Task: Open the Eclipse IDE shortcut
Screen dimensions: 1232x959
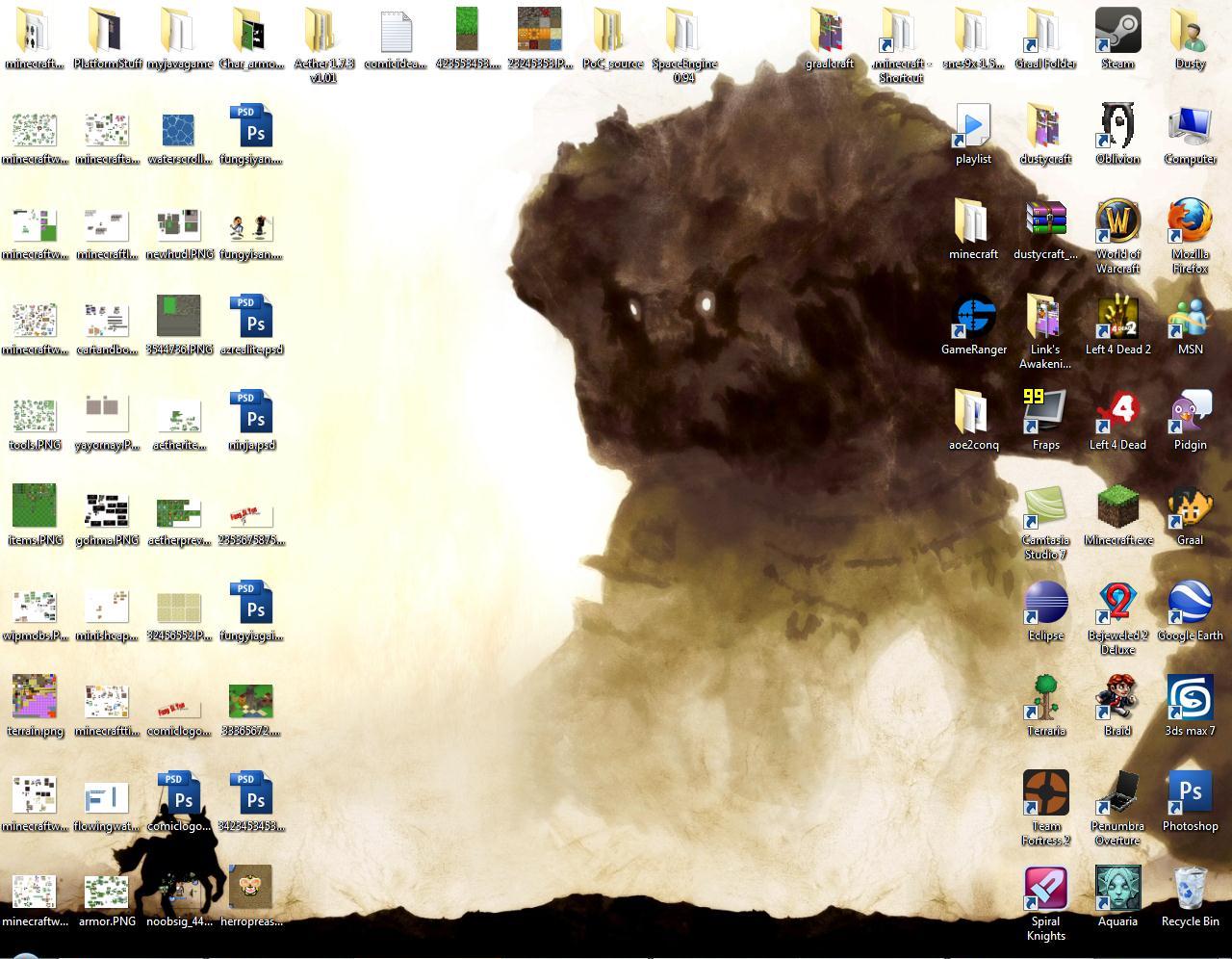Action: point(1045,604)
